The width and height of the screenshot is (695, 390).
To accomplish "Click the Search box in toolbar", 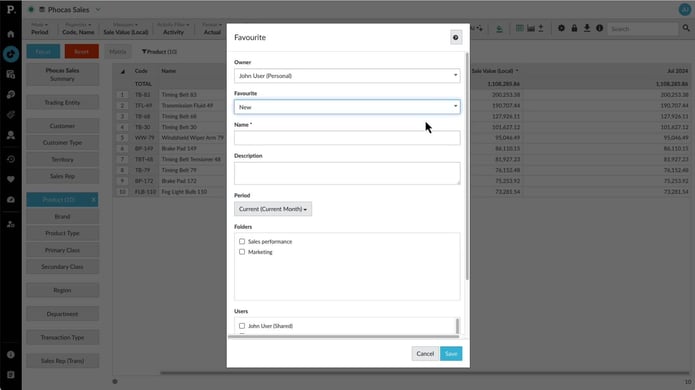I will point(643,29).
